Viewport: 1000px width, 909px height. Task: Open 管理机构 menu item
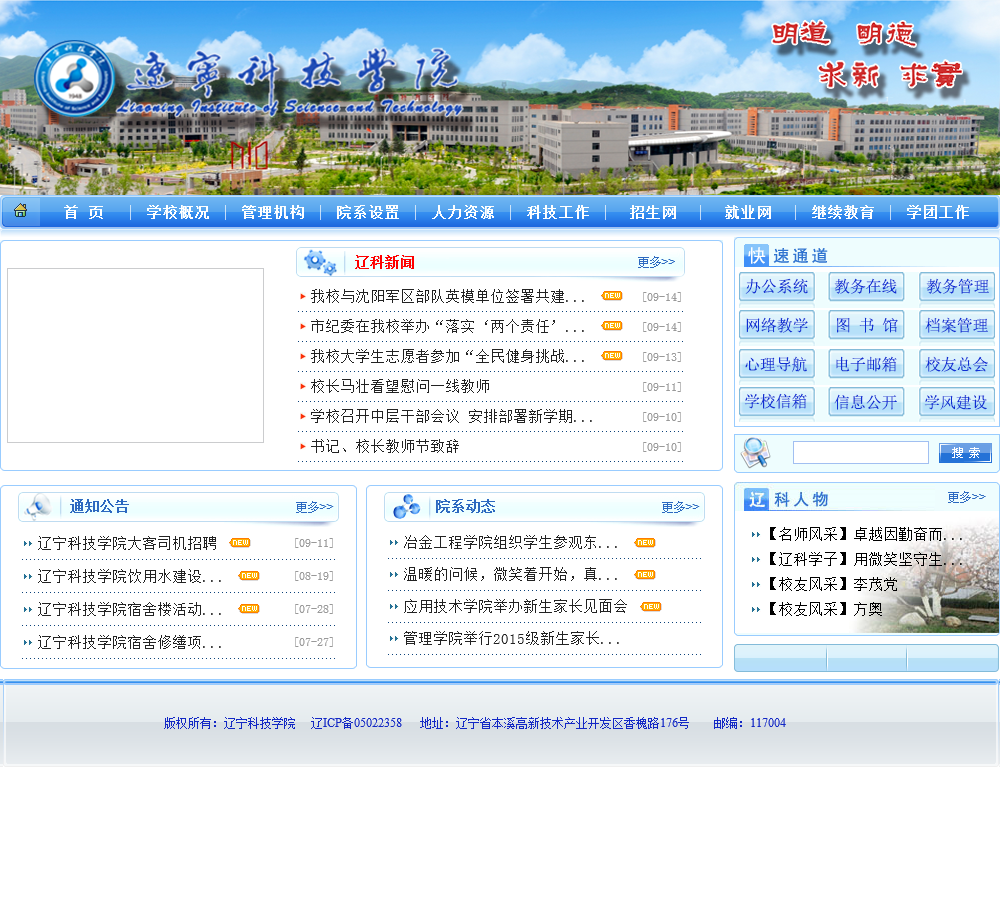tap(273, 212)
